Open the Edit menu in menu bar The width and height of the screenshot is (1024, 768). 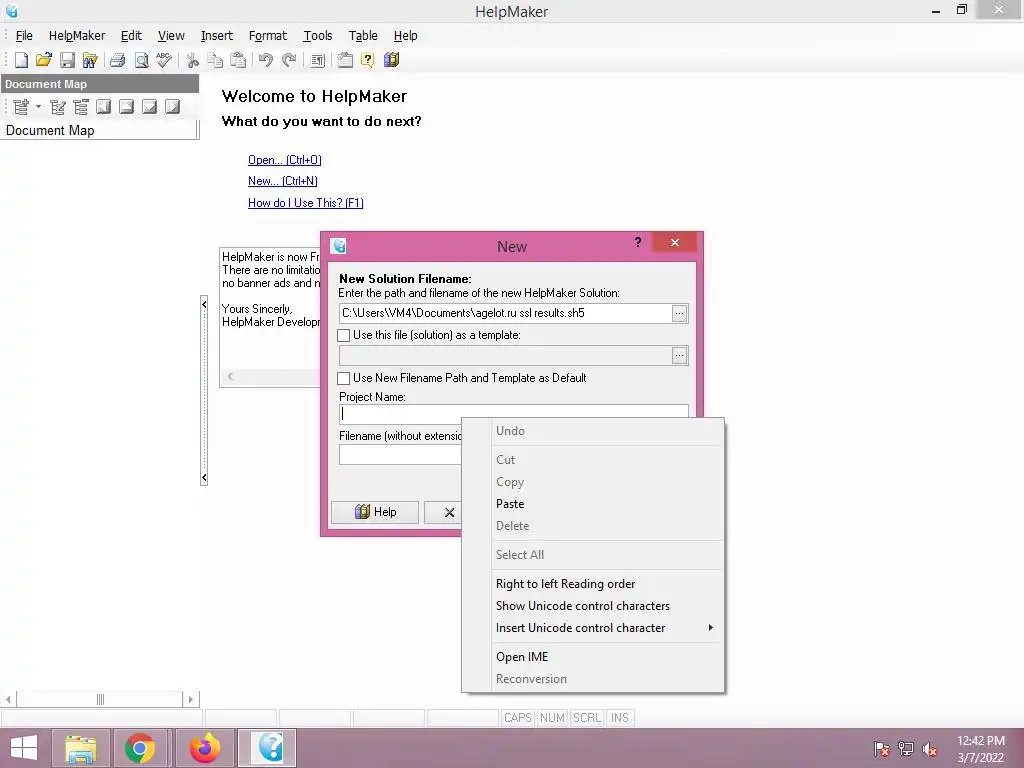[131, 36]
